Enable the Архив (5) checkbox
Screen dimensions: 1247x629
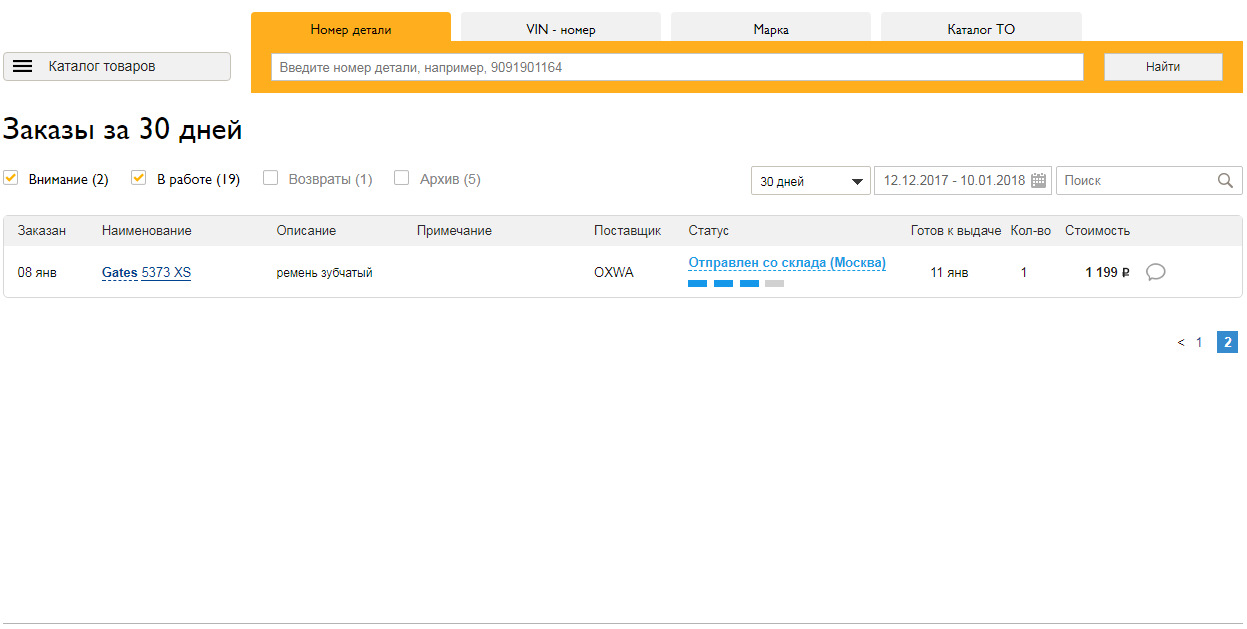[402, 178]
